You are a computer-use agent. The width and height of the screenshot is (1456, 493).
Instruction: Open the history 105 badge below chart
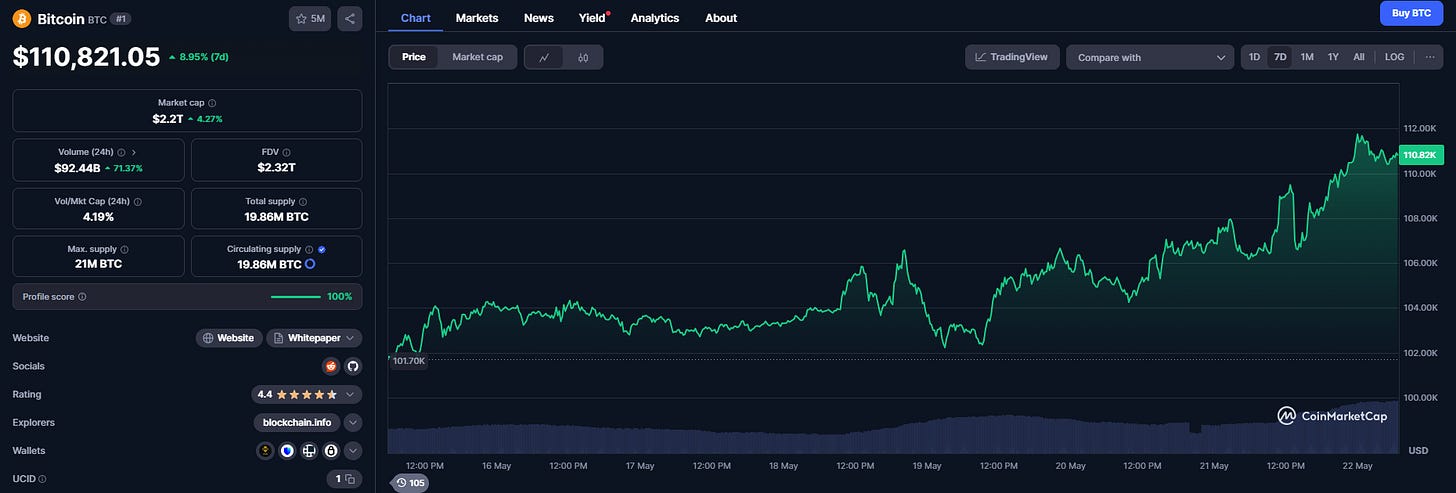tap(411, 483)
